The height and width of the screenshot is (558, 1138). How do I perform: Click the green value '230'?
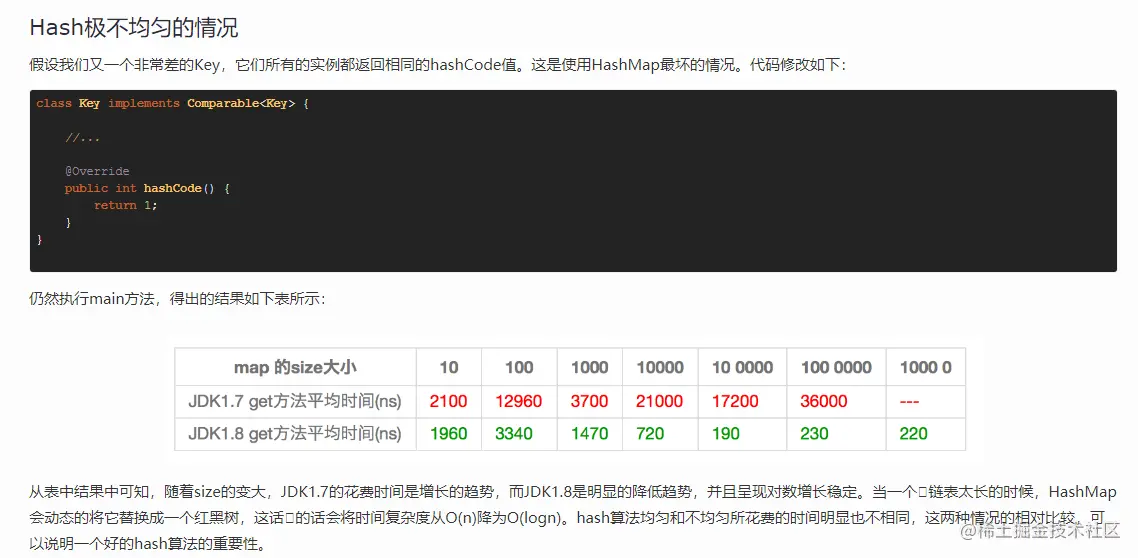[x=814, y=433]
